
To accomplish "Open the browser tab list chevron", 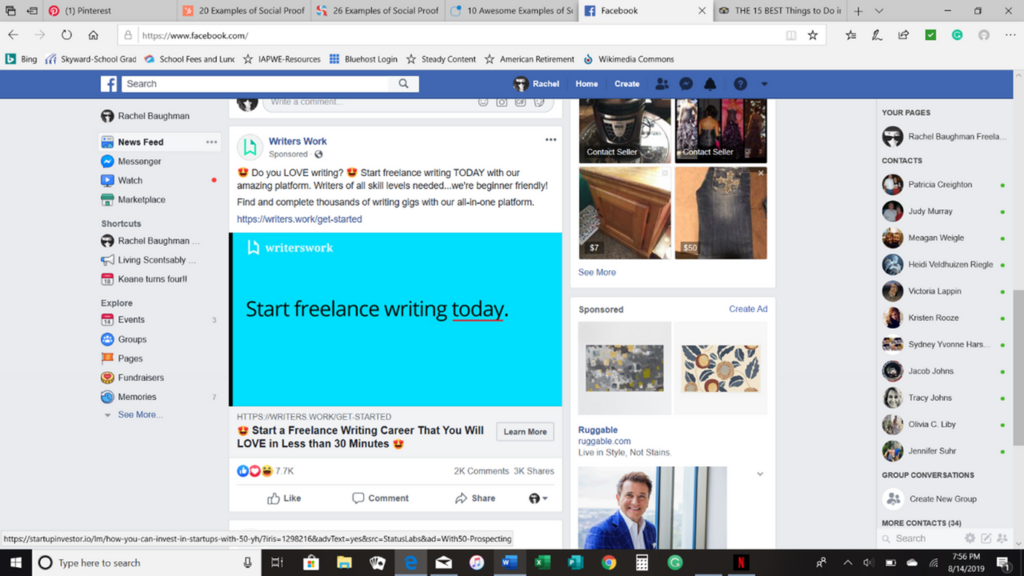I will coord(879,11).
